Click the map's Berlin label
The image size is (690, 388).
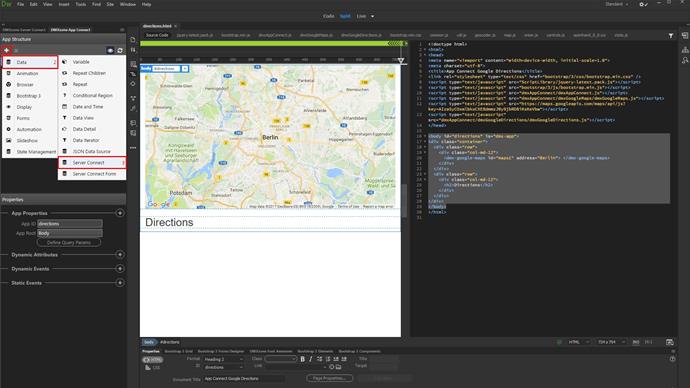(270, 137)
